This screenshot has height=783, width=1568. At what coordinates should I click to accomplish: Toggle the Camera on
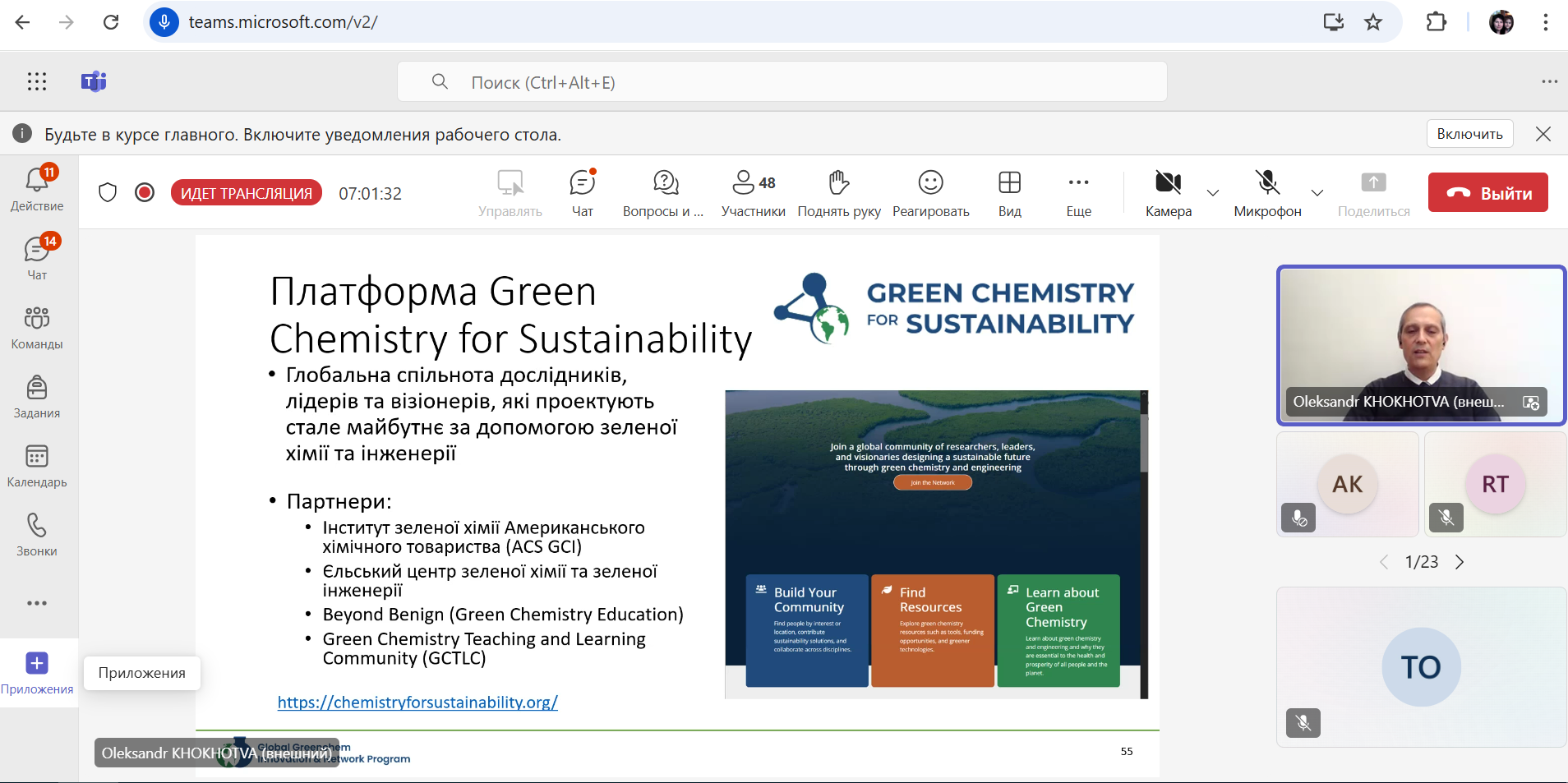(x=1168, y=192)
